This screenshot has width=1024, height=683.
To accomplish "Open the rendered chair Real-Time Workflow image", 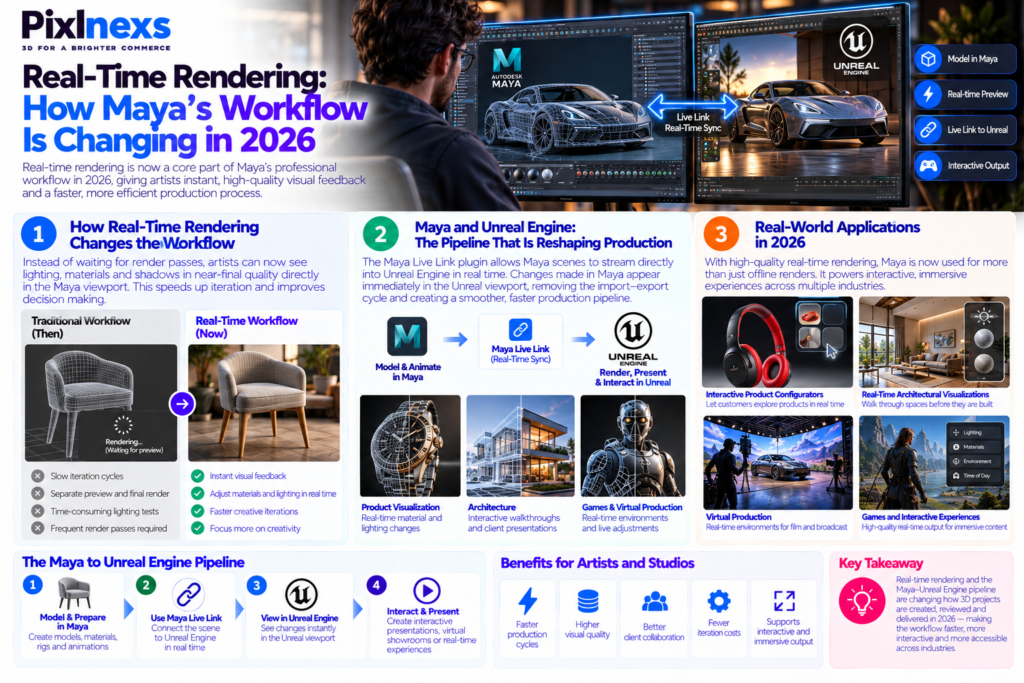I will pyautogui.click(x=264, y=403).
